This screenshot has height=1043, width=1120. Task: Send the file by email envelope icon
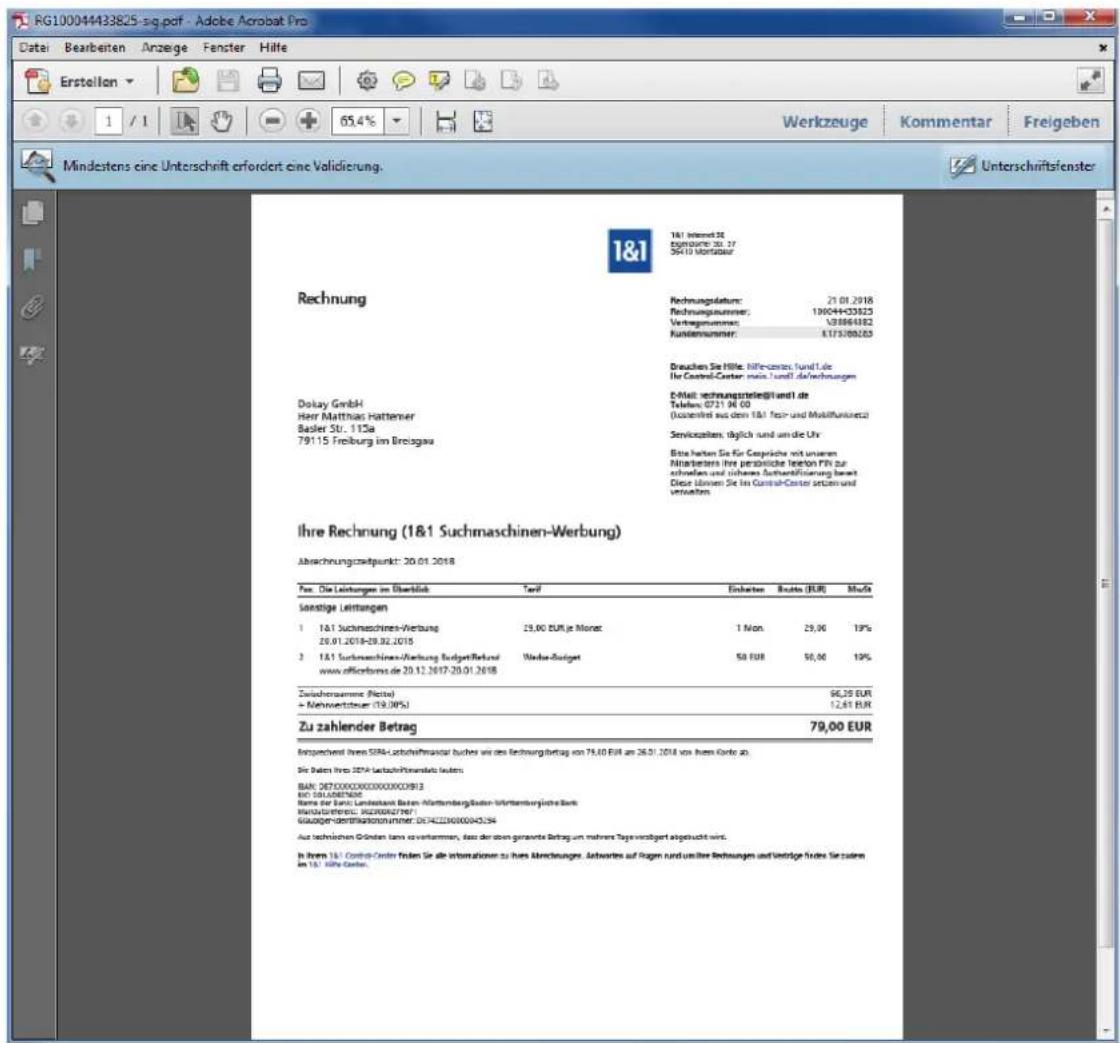311,81
